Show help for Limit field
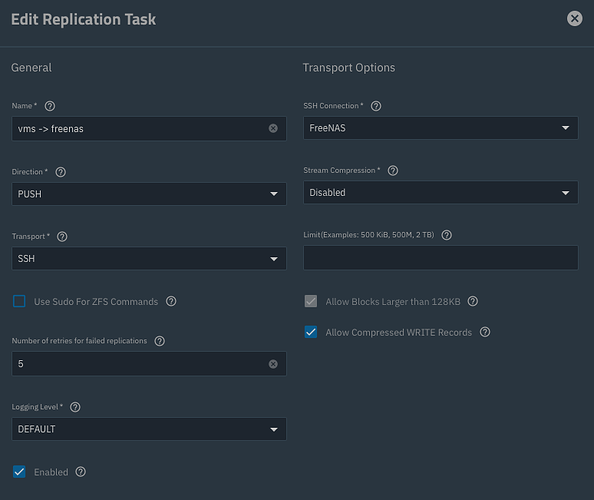This screenshot has width=594, height=500. 447,235
